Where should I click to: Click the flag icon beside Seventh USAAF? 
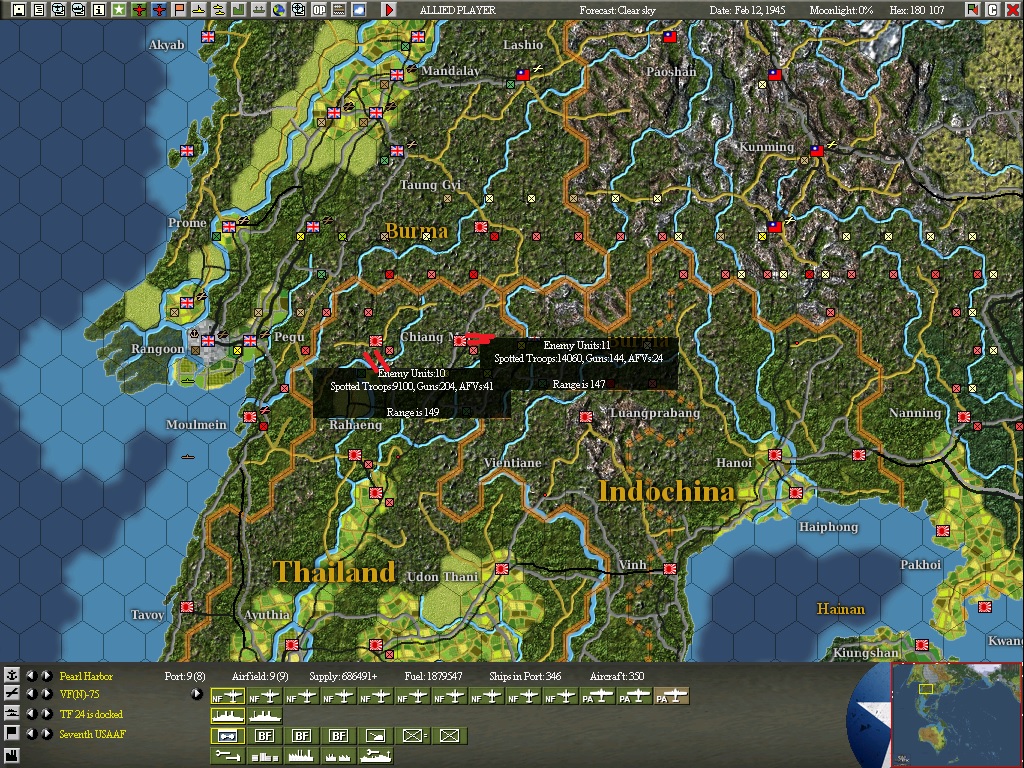click(12, 733)
